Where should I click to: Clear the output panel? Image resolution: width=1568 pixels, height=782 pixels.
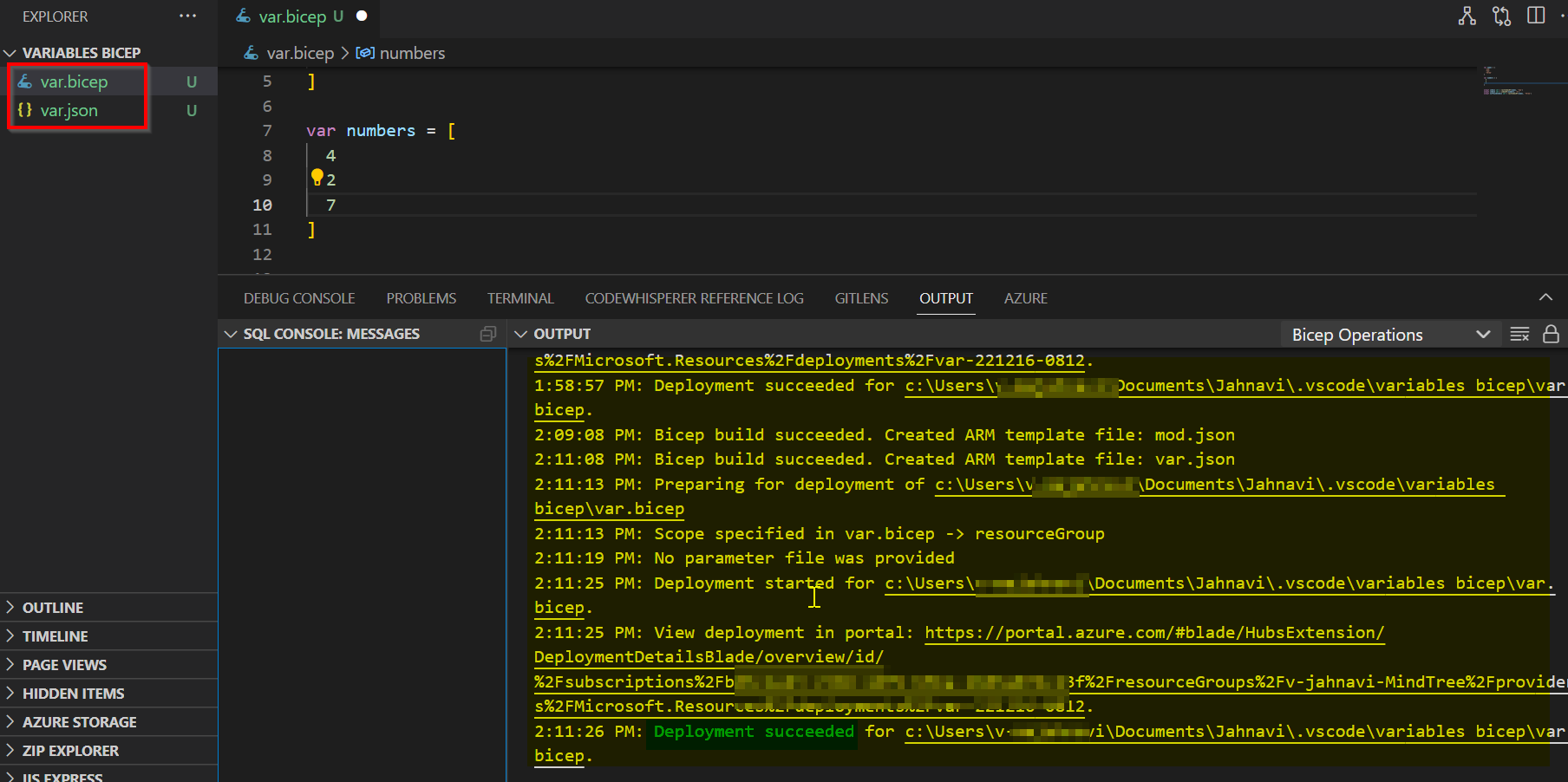click(x=1519, y=335)
